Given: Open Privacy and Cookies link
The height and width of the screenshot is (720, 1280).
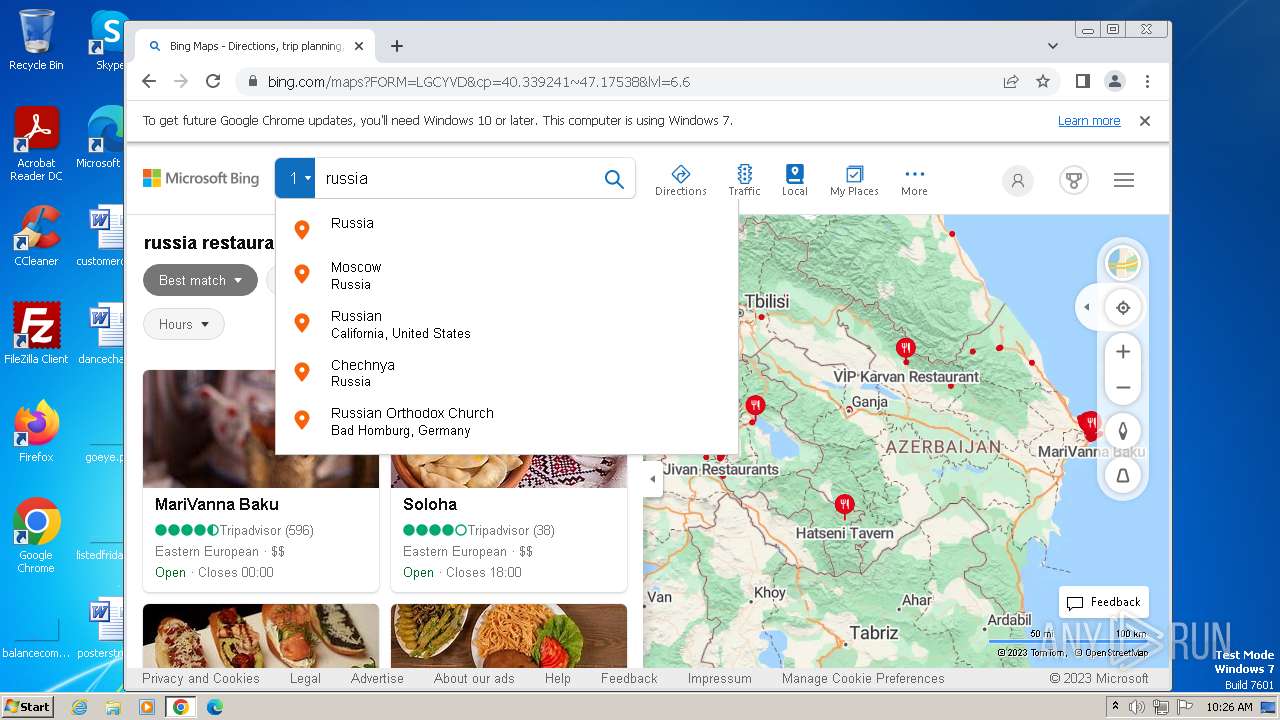Looking at the screenshot, I should pos(201,678).
